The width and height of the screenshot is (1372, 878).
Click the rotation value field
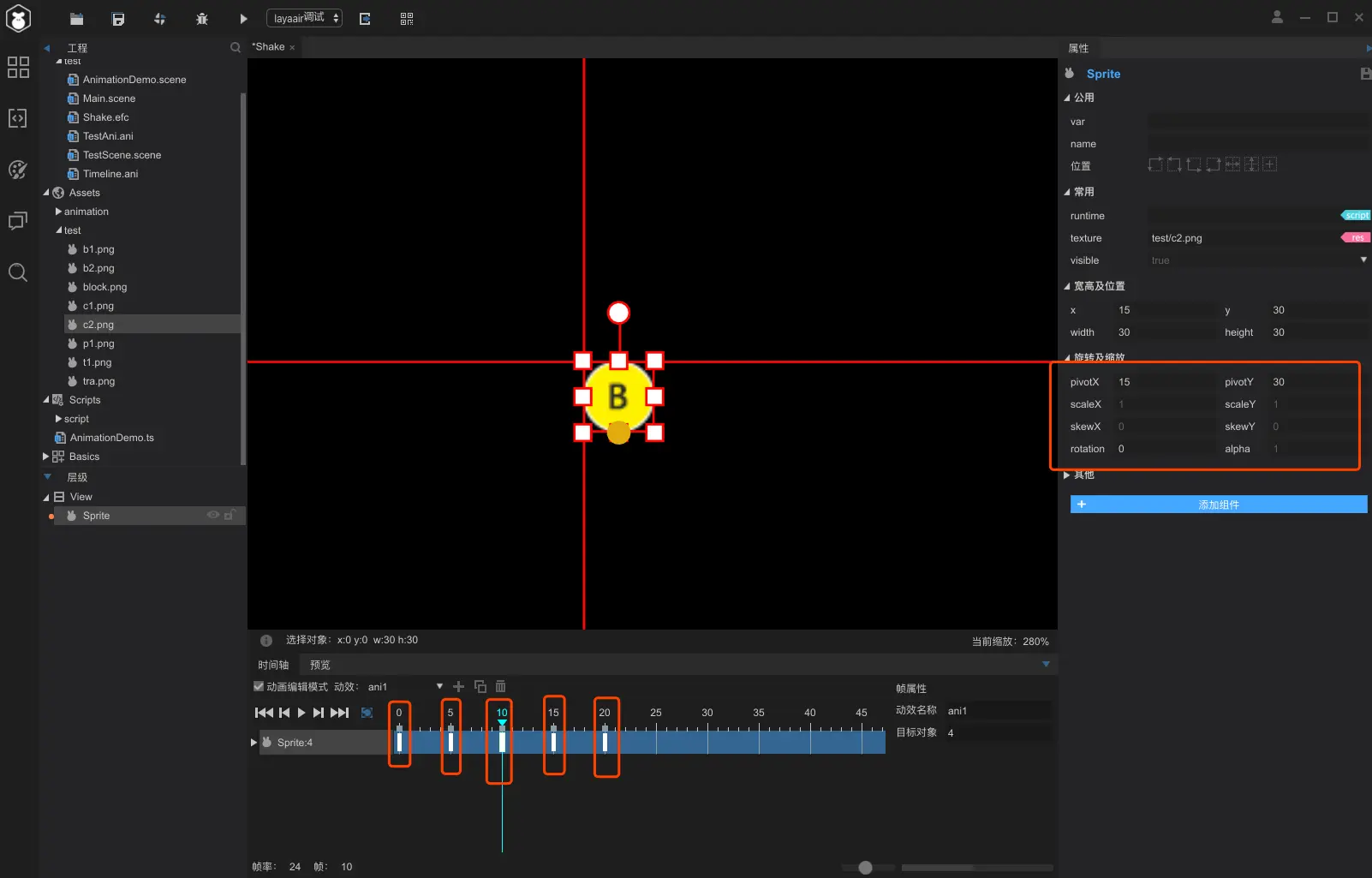point(1166,449)
